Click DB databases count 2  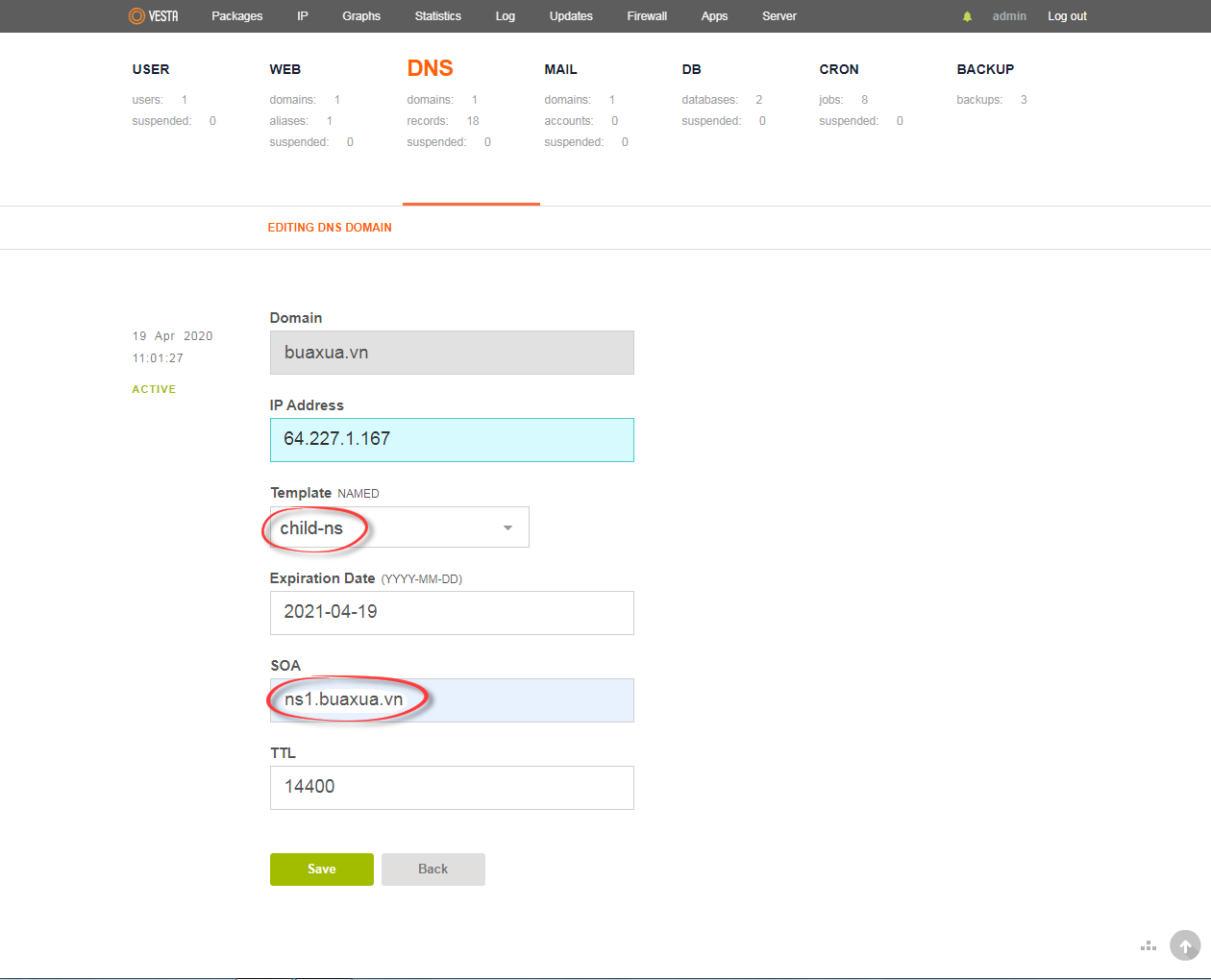(759, 100)
